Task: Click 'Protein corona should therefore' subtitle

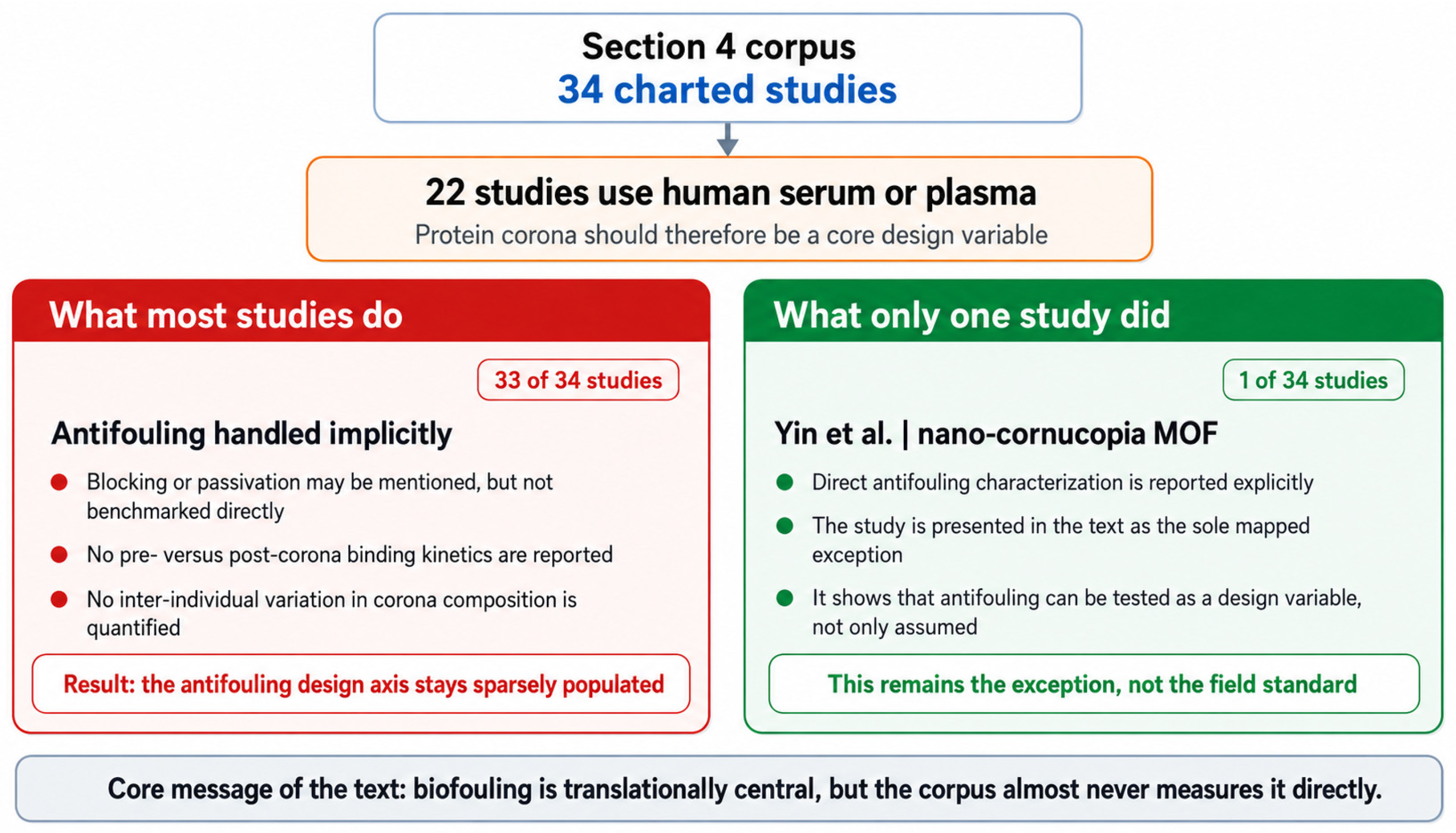Action: pyautogui.click(x=731, y=235)
